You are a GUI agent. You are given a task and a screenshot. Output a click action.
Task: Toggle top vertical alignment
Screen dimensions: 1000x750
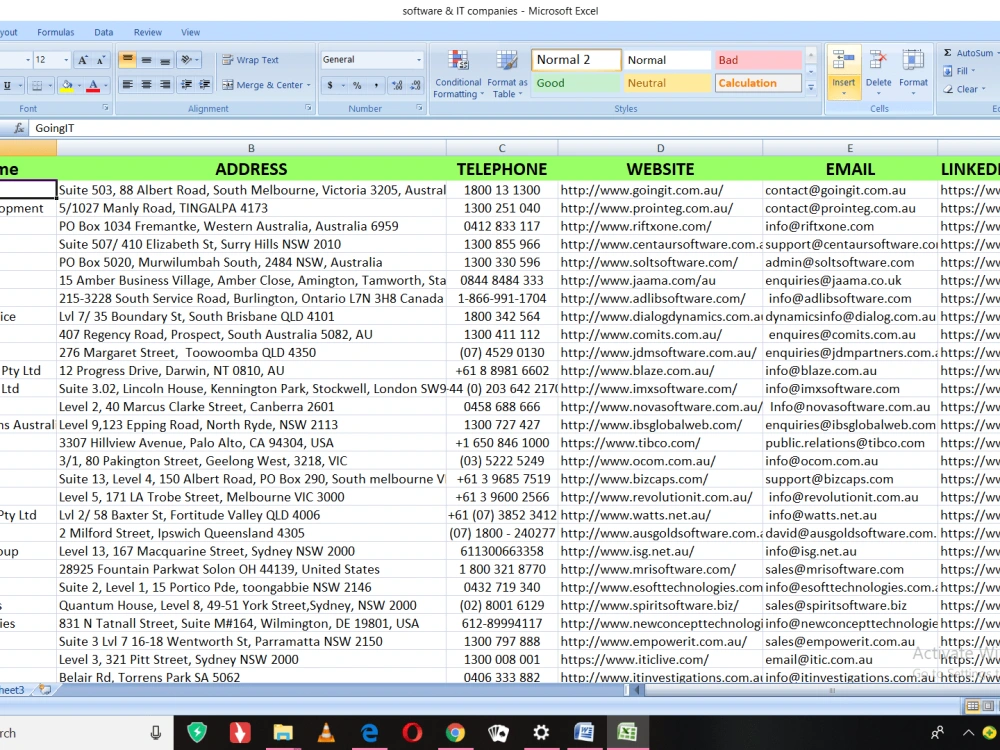(128, 60)
